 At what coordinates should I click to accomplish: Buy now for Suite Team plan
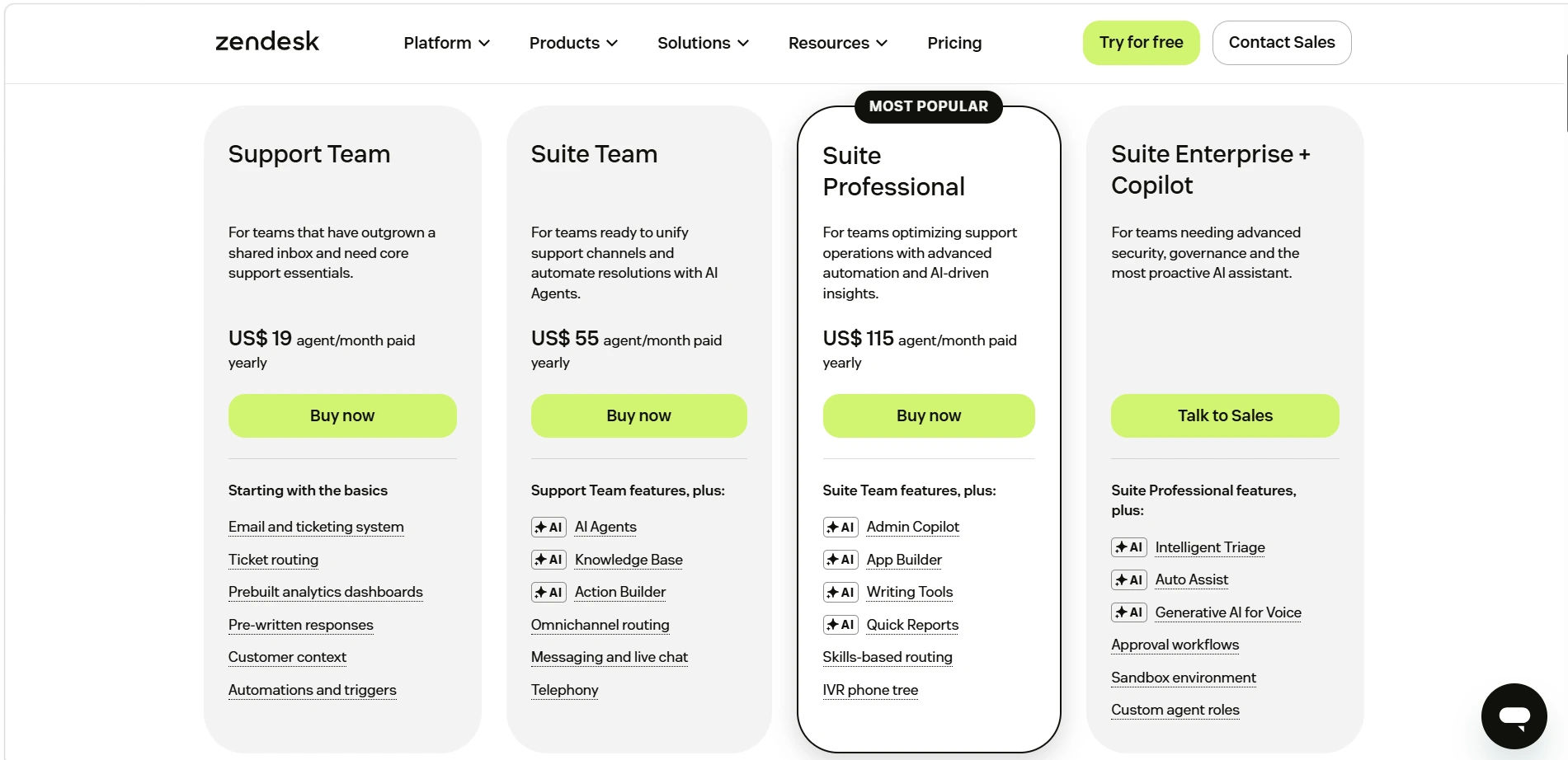638,415
